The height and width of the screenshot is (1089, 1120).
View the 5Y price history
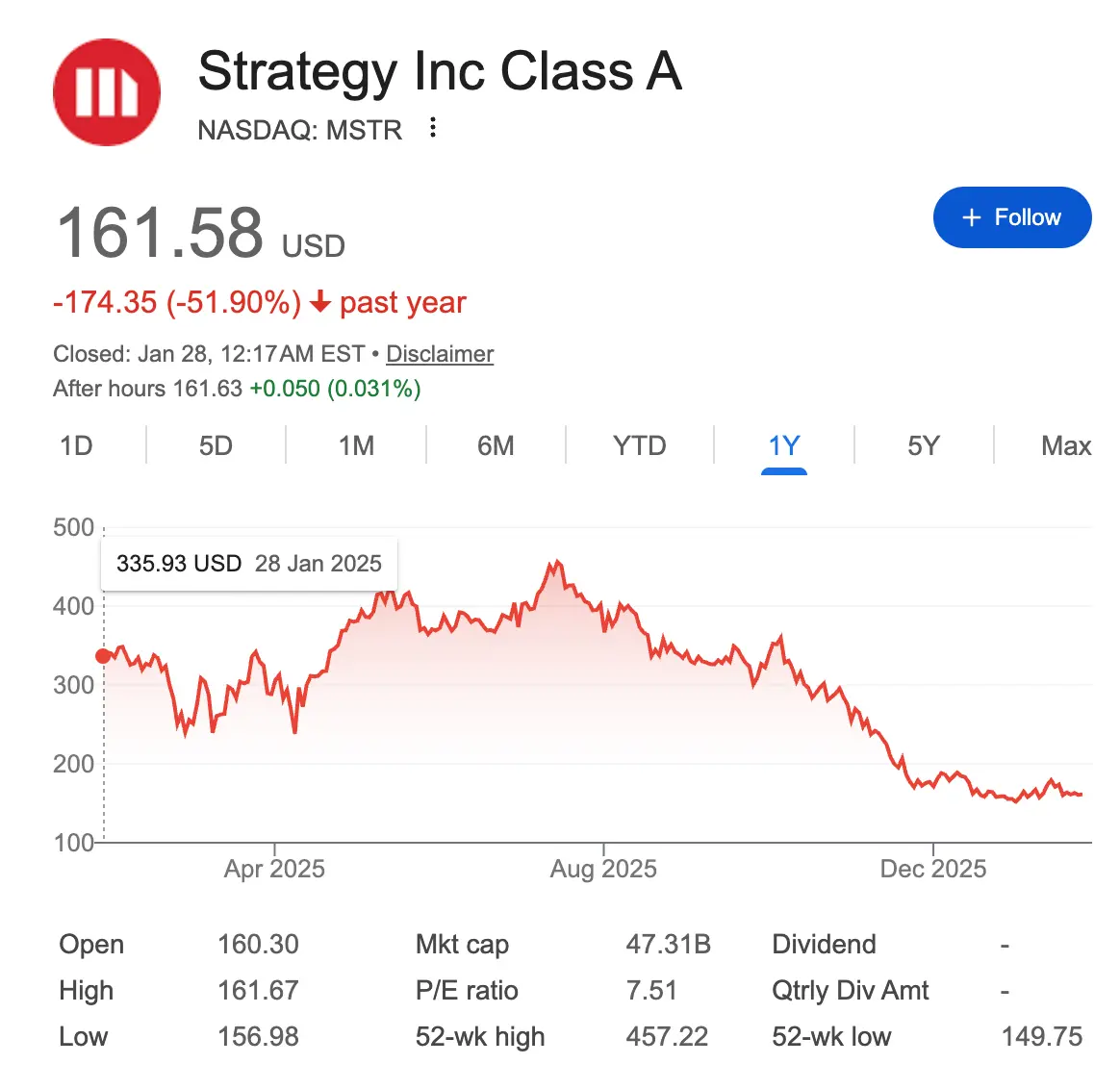923,446
